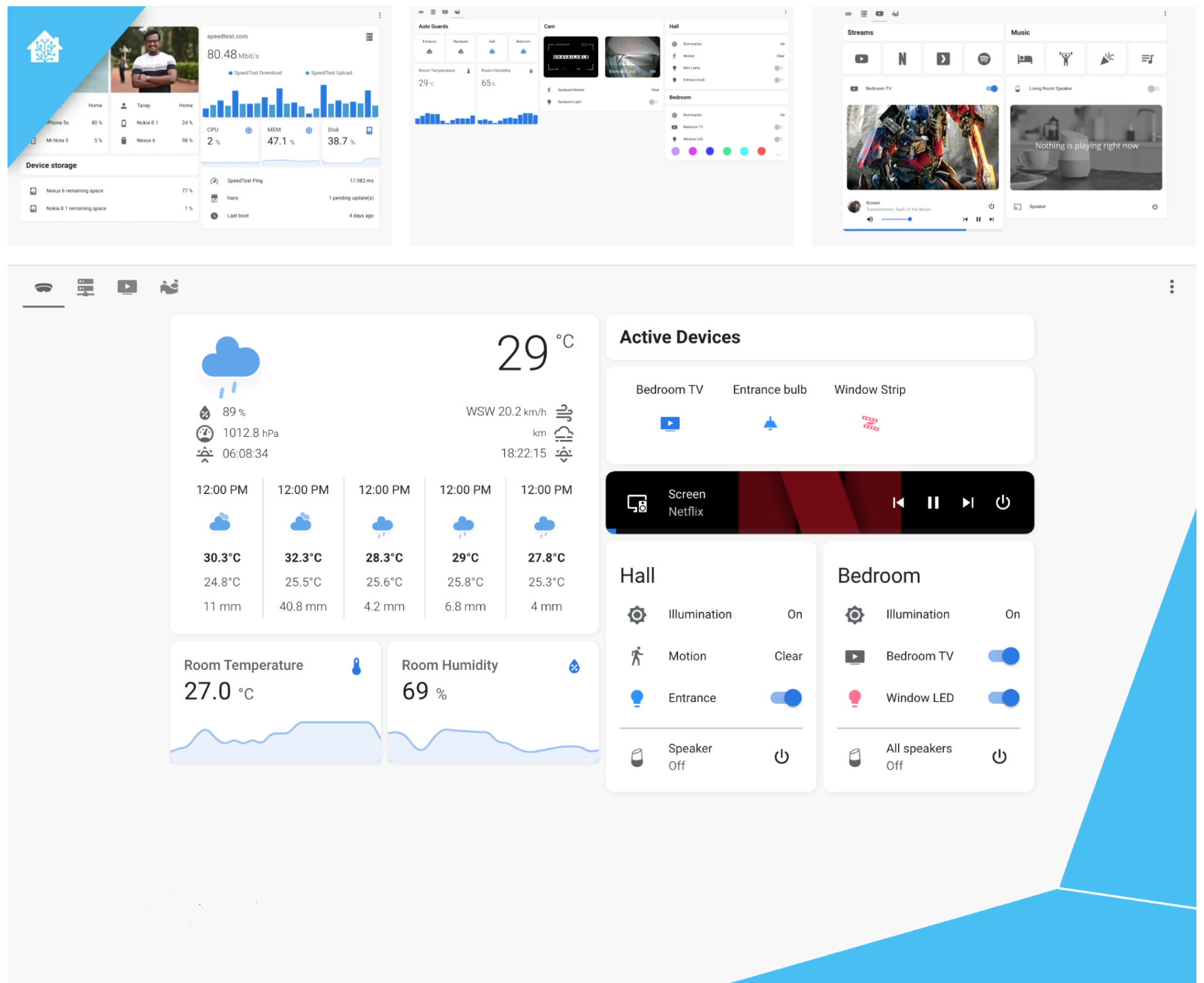Select the first home tab in main dashboard
The width and height of the screenshot is (1204, 983).
tap(43, 287)
